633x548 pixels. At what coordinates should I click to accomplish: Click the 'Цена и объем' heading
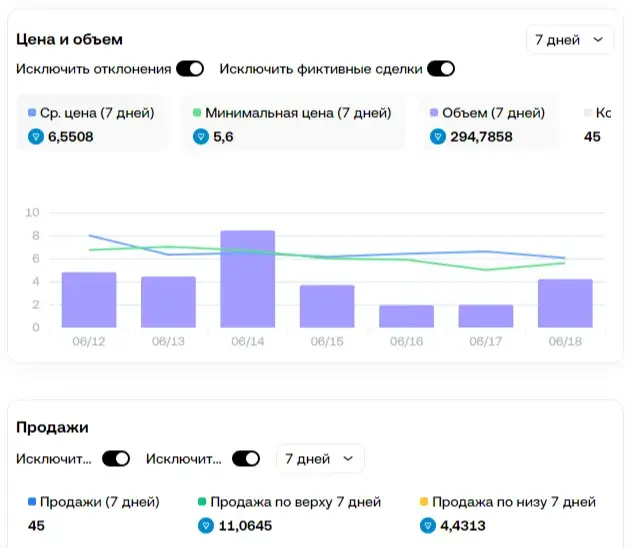tap(69, 40)
